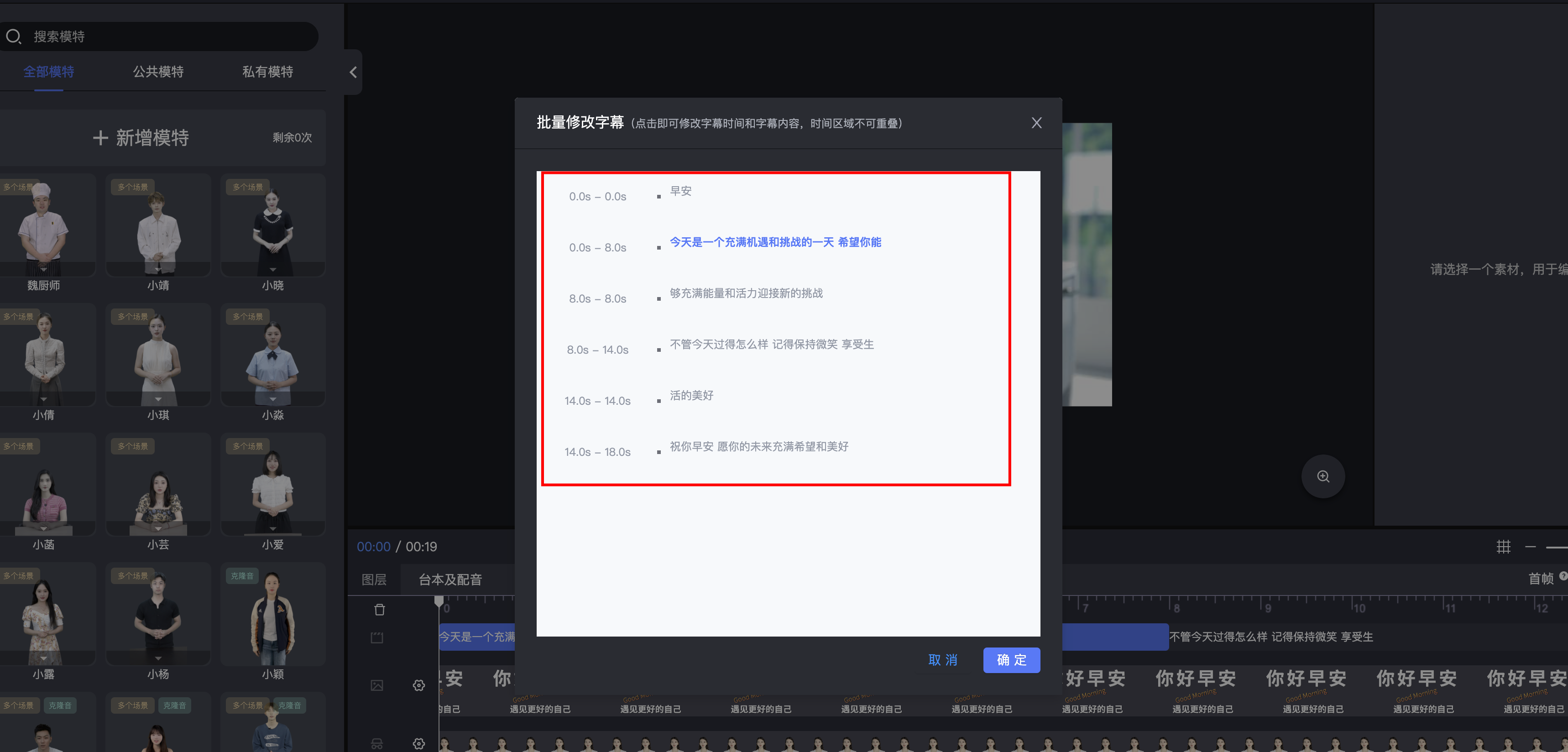Edit subtitle 不管今天过得怎么样 记得保持微笑 享受生 in dialog
The image size is (1568, 752).
[x=772, y=345]
